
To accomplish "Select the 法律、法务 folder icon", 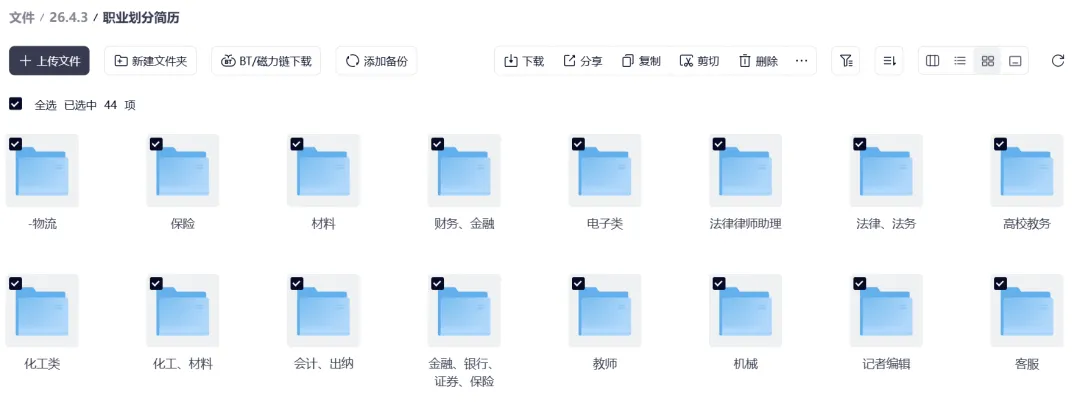I will (886, 171).
